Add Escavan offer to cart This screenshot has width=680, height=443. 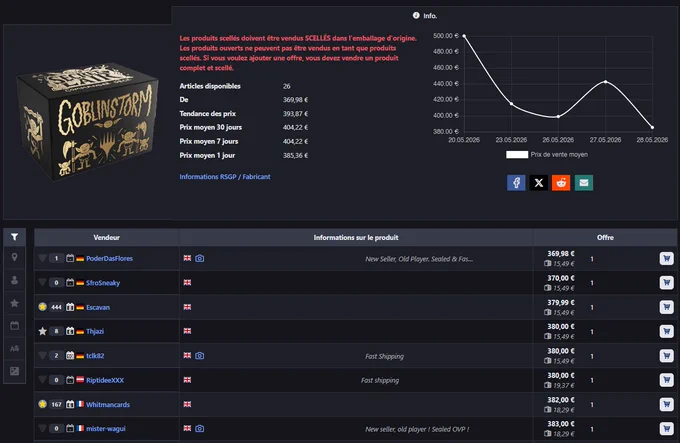coord(667,307)
